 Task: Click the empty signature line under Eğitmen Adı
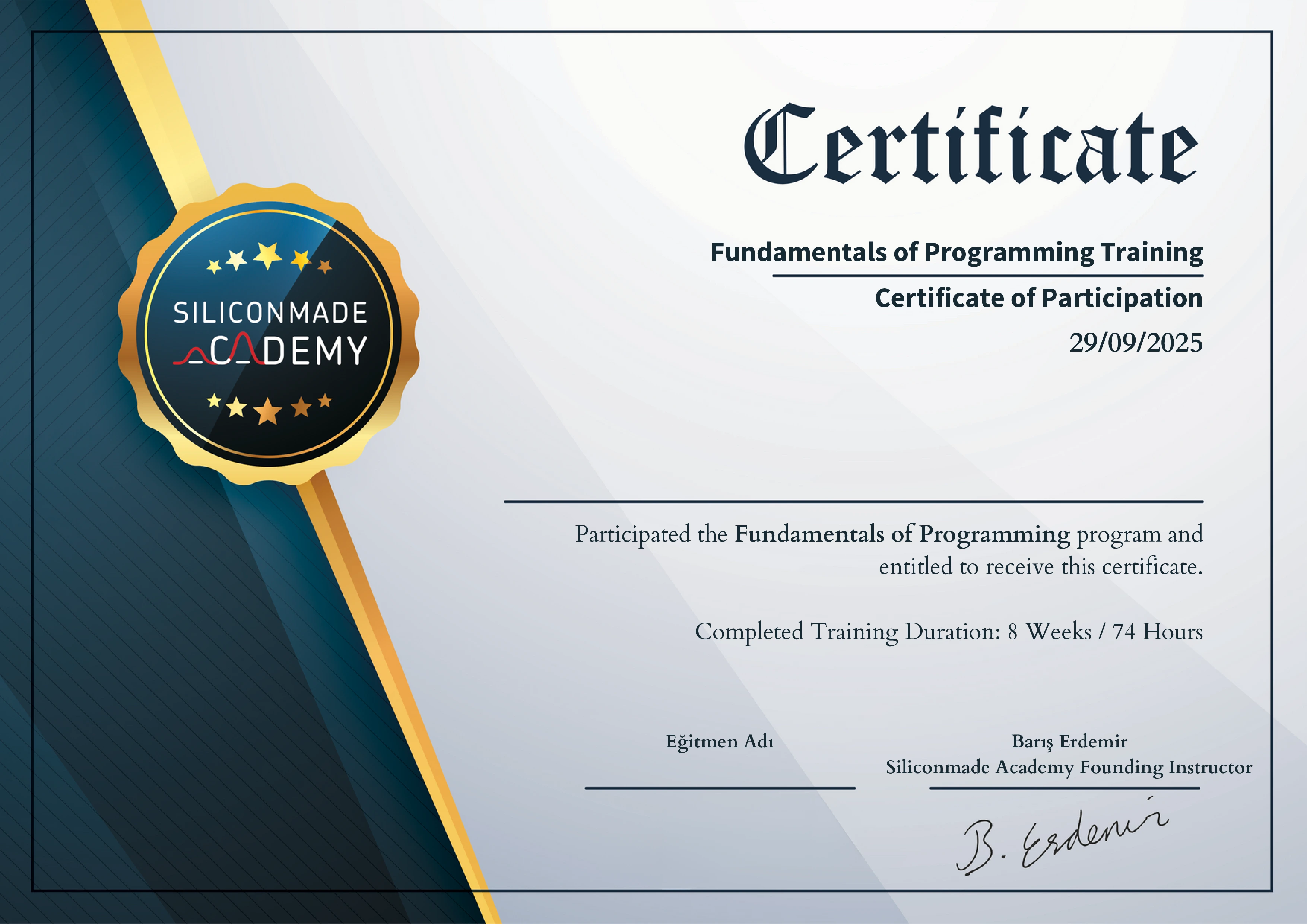pos(720,788)
